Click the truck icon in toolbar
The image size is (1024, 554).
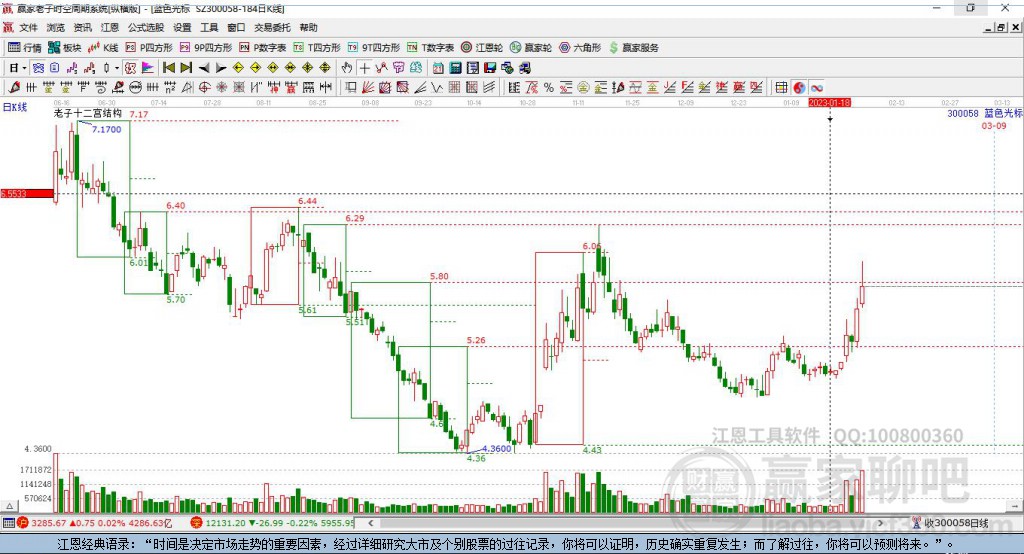coord(524,68)
